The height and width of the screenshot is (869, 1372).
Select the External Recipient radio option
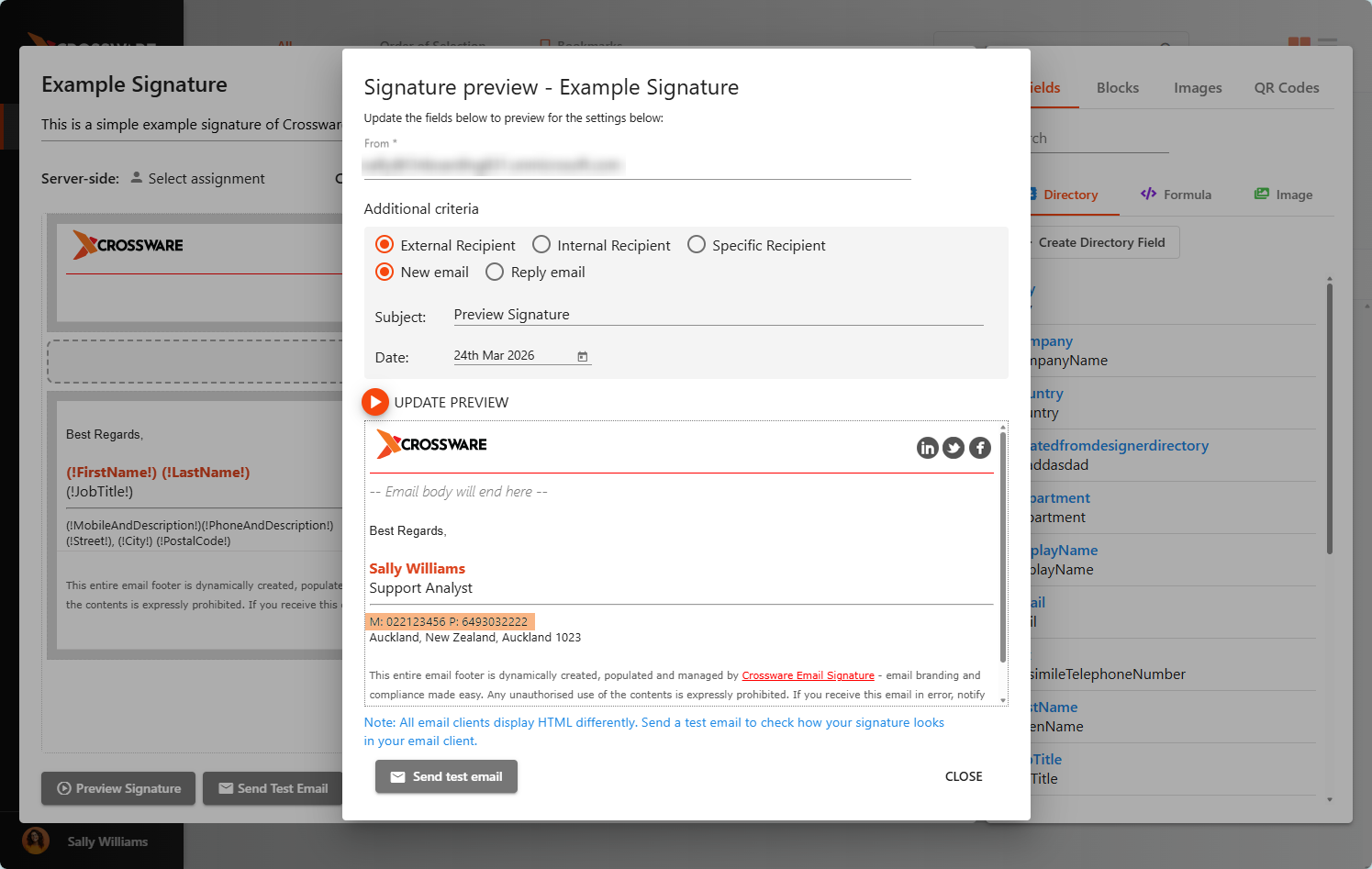click(385, 245)
